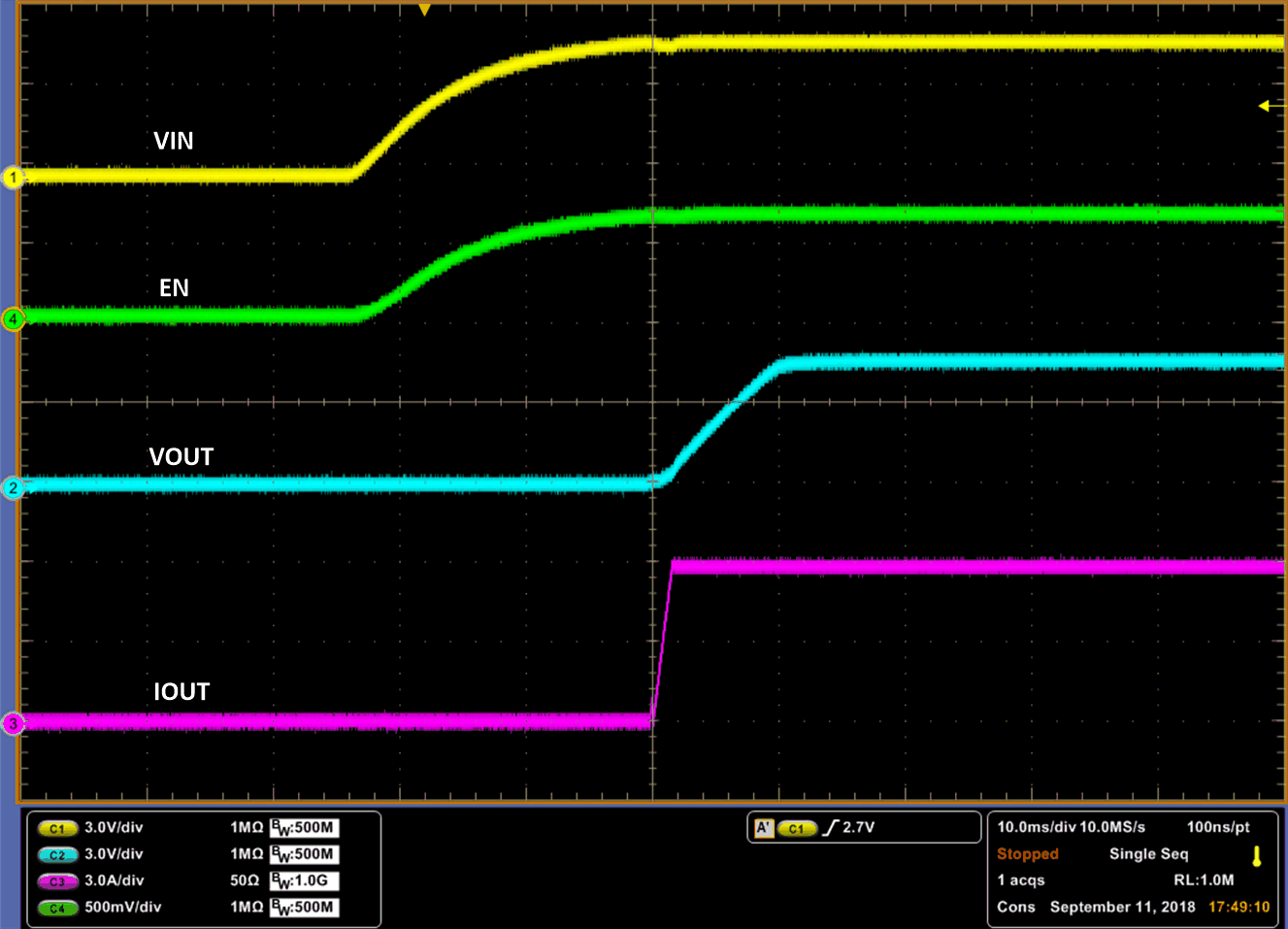Click the Single Seq acquisition mode label
The image size is (1288, 929).
1148,854
